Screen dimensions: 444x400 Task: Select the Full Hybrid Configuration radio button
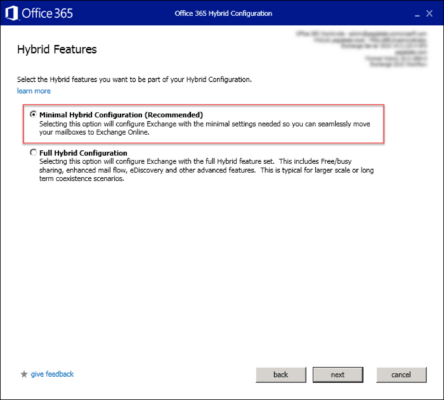coord(33,153)
